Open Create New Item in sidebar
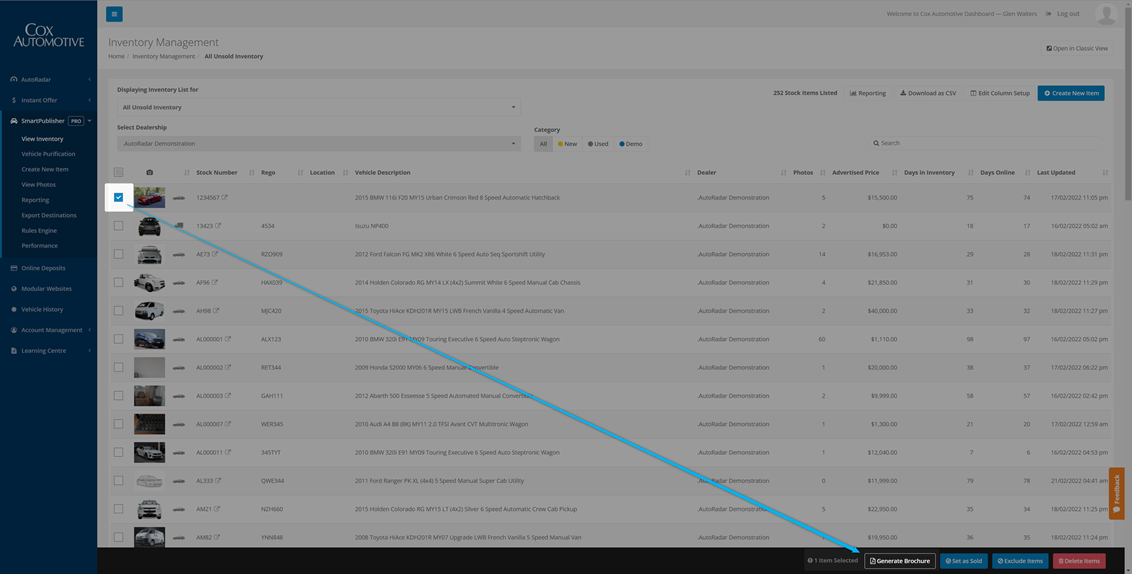The image size is (1132, 574). [x=45, y=169]
